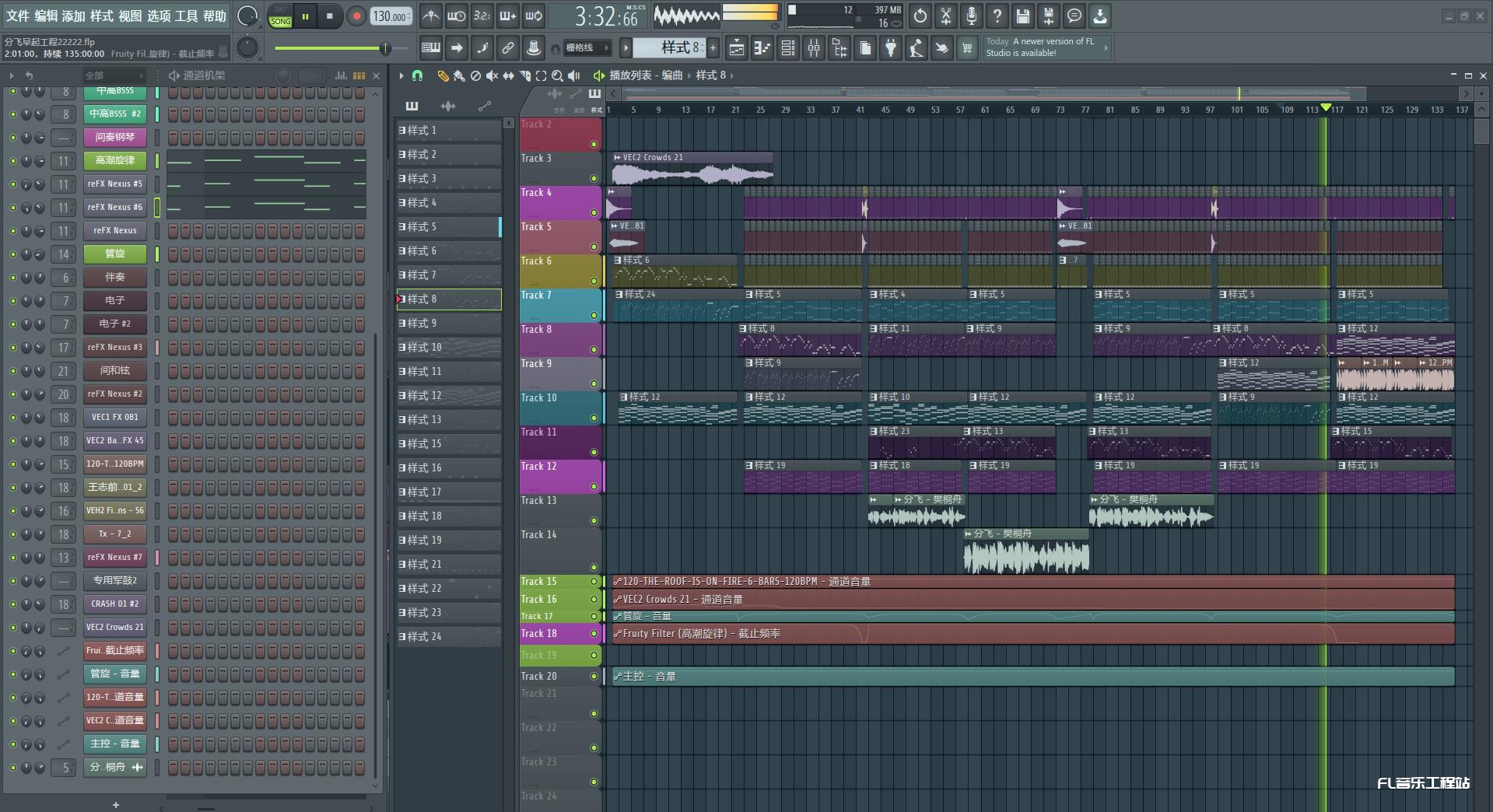Stop playback with the stop button
This screenshot has height=812, width=1493.
(330, 16)
